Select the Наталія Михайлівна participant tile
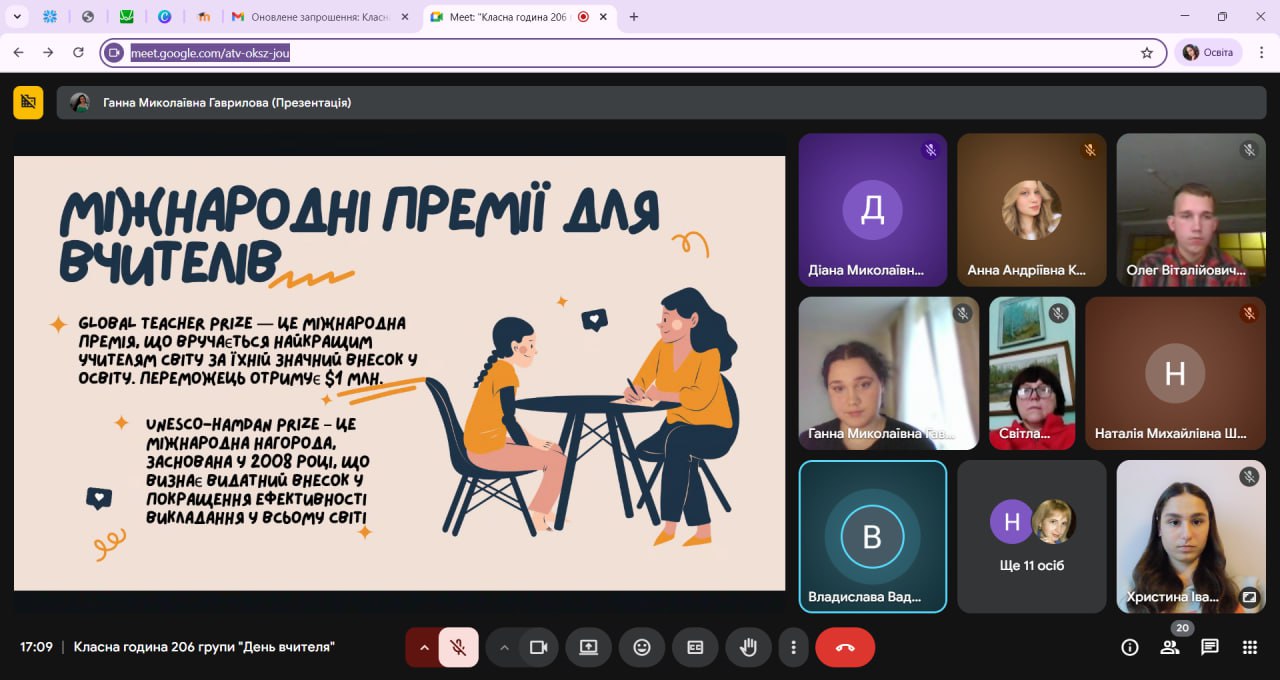 1176,373
